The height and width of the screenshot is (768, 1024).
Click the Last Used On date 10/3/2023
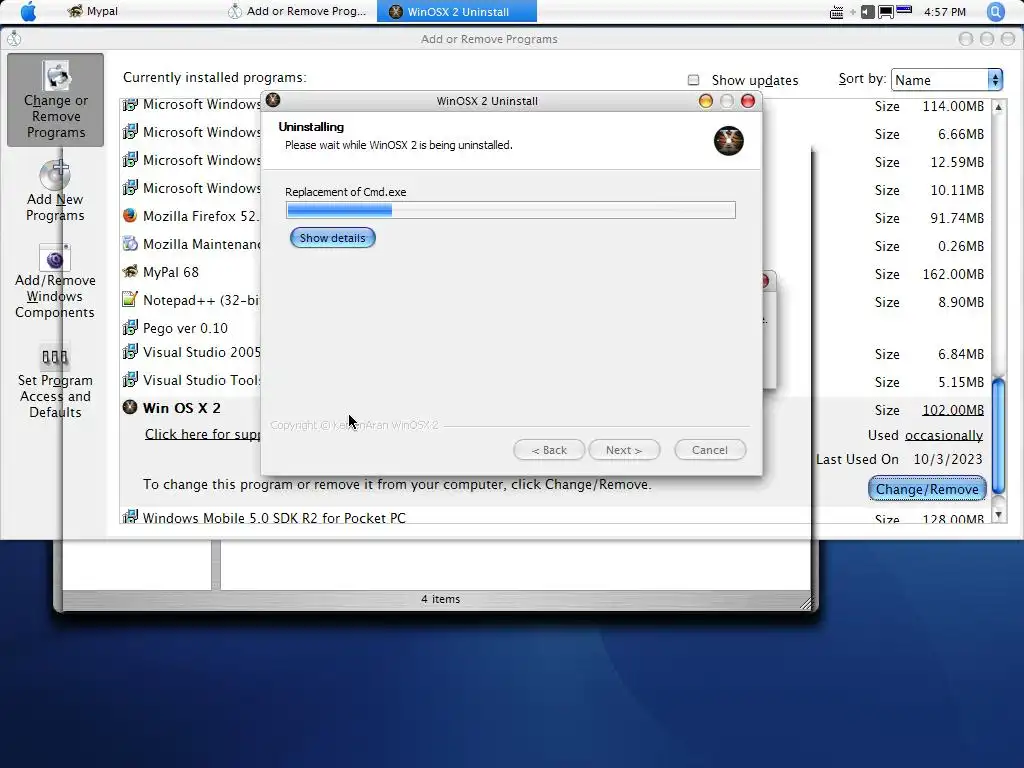tap(948, 459)
